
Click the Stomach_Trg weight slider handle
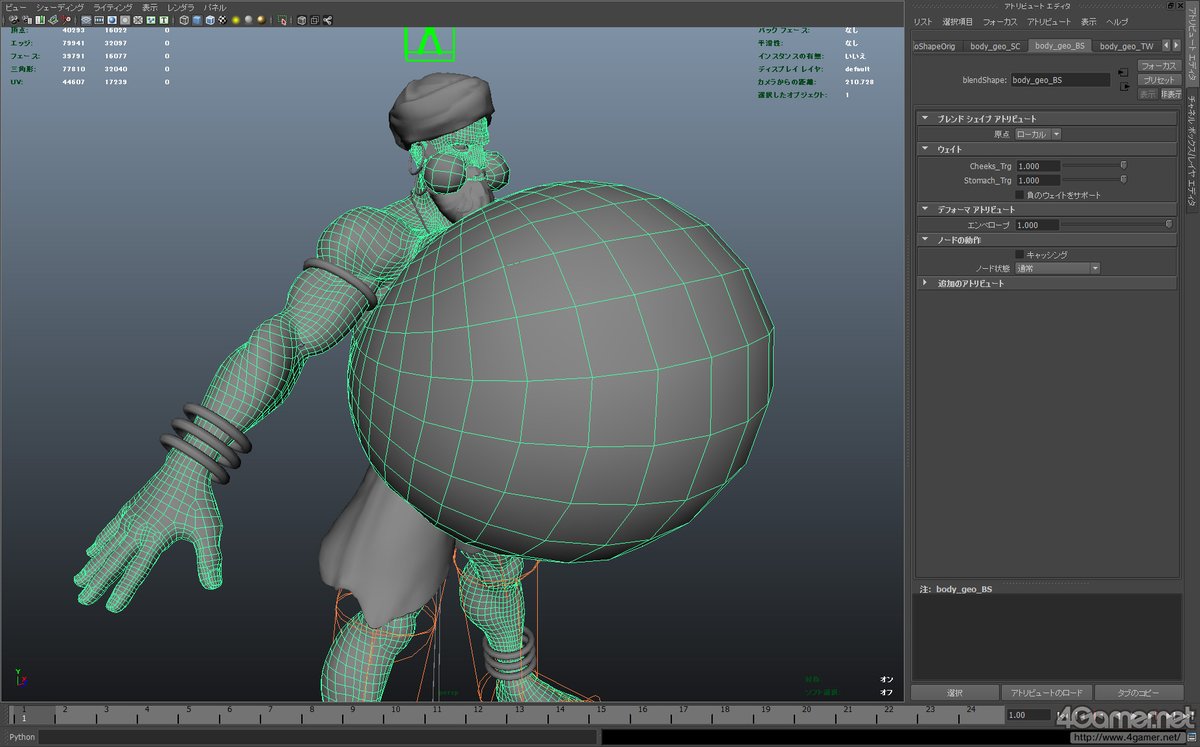1123,180
